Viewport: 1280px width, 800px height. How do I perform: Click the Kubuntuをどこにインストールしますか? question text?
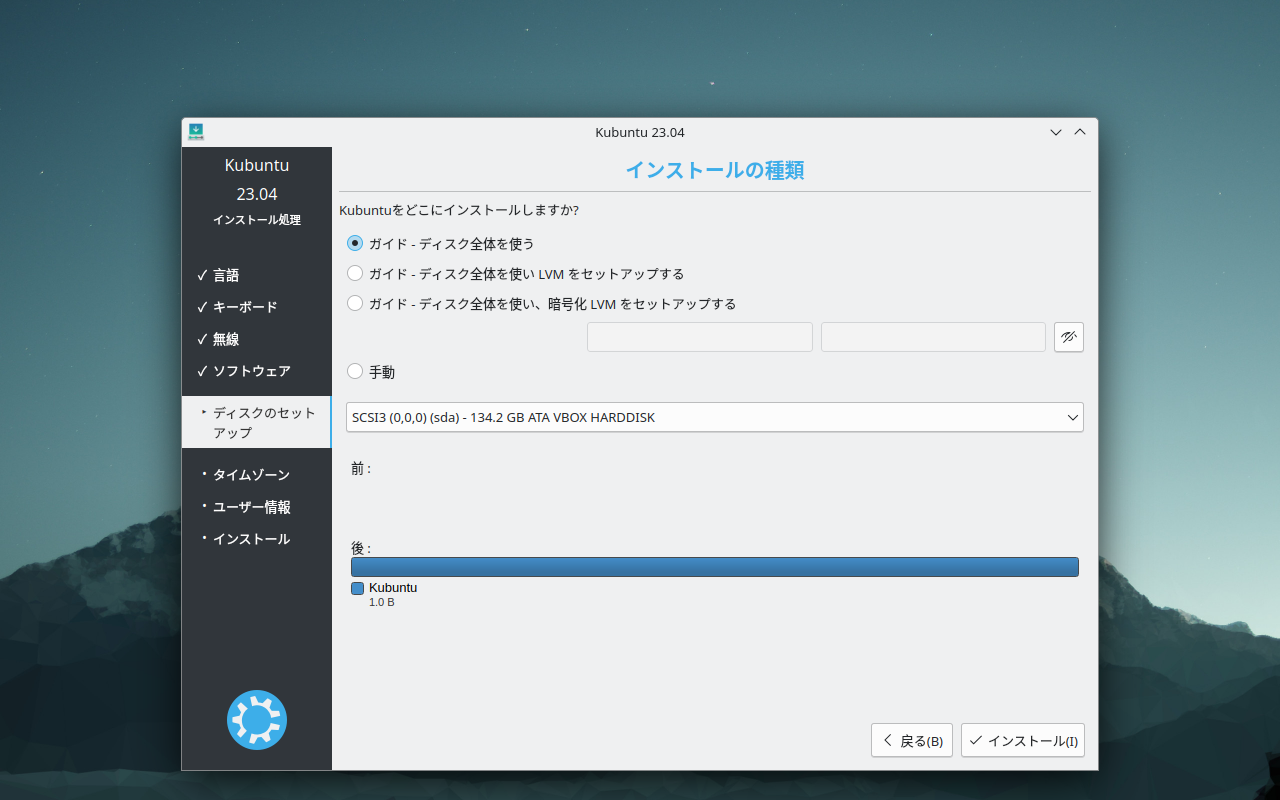click(x=460, y=210)
